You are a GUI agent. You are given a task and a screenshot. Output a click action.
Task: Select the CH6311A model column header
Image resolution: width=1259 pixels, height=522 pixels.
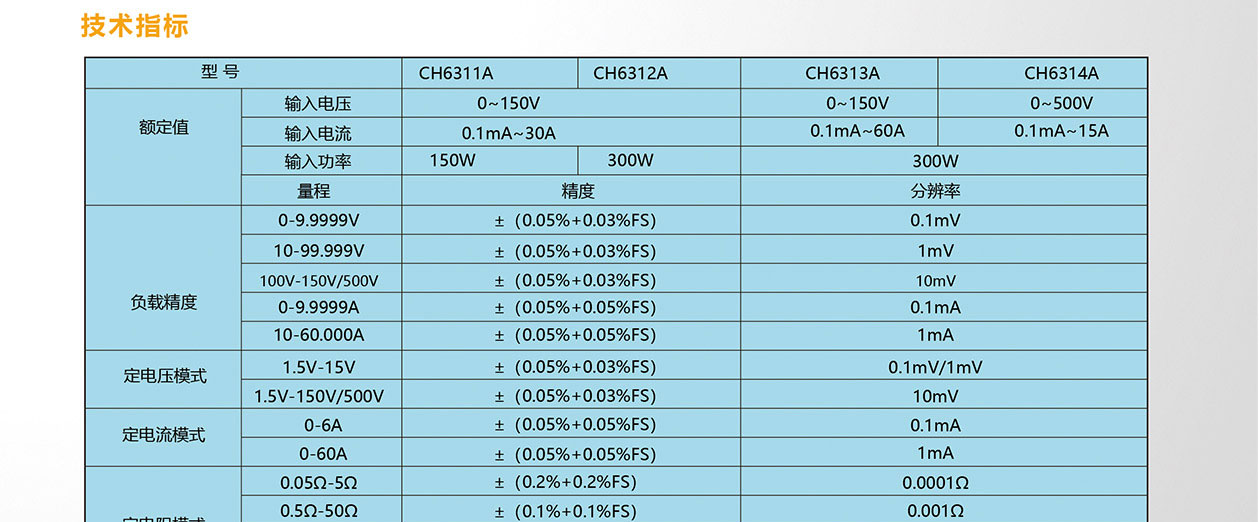pyautogui.click(x=455, y=73)
